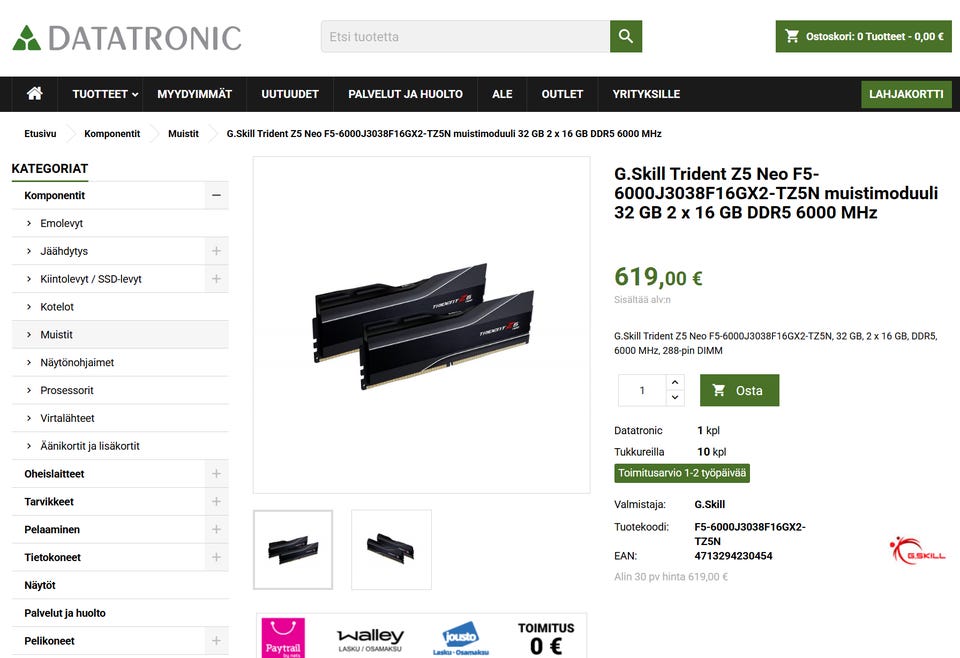Image resolution: width=960 pixels, height=658 pixels.
Task: Click the Paytrail payment icon
Action: [x=283, y=638]
